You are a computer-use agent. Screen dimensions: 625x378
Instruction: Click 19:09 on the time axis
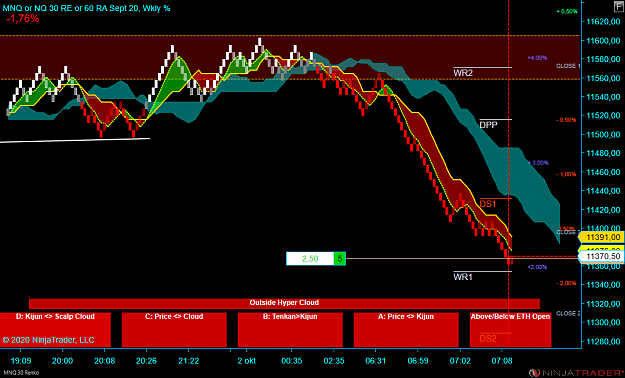click(21, 361)
